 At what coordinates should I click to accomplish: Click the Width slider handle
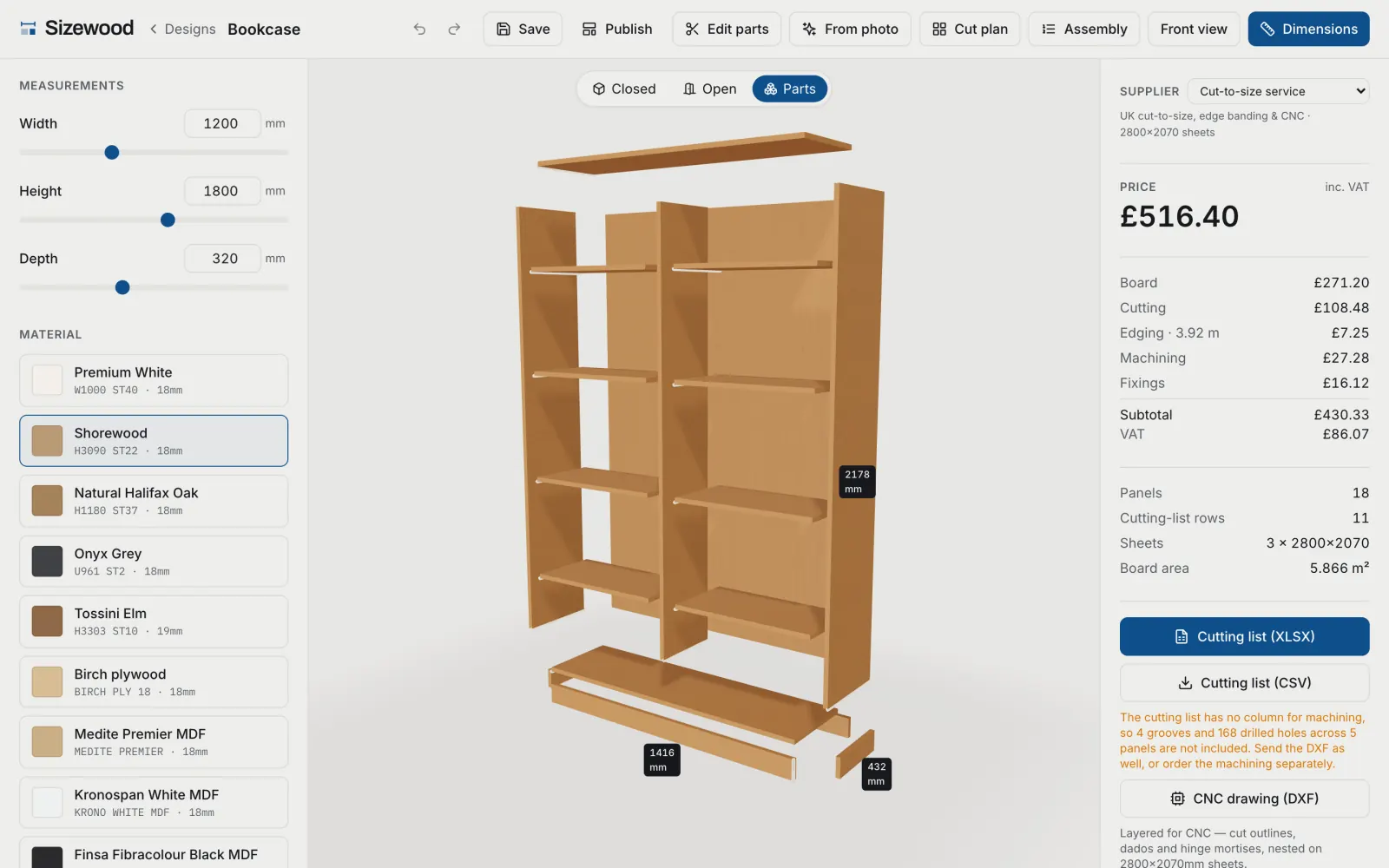tap(112, 153)
